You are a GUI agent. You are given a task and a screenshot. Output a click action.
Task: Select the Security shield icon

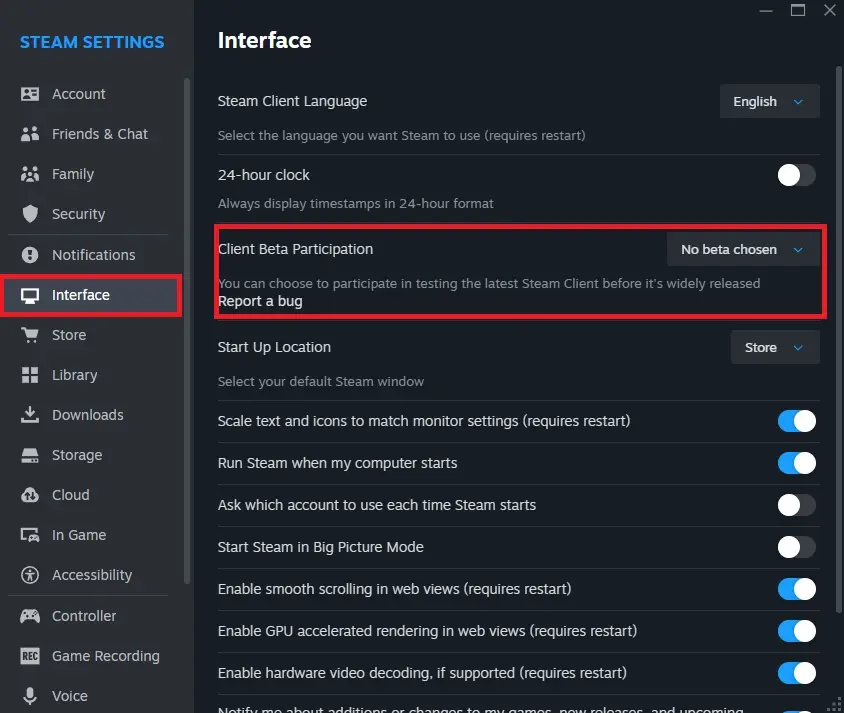tap(30, 214)
